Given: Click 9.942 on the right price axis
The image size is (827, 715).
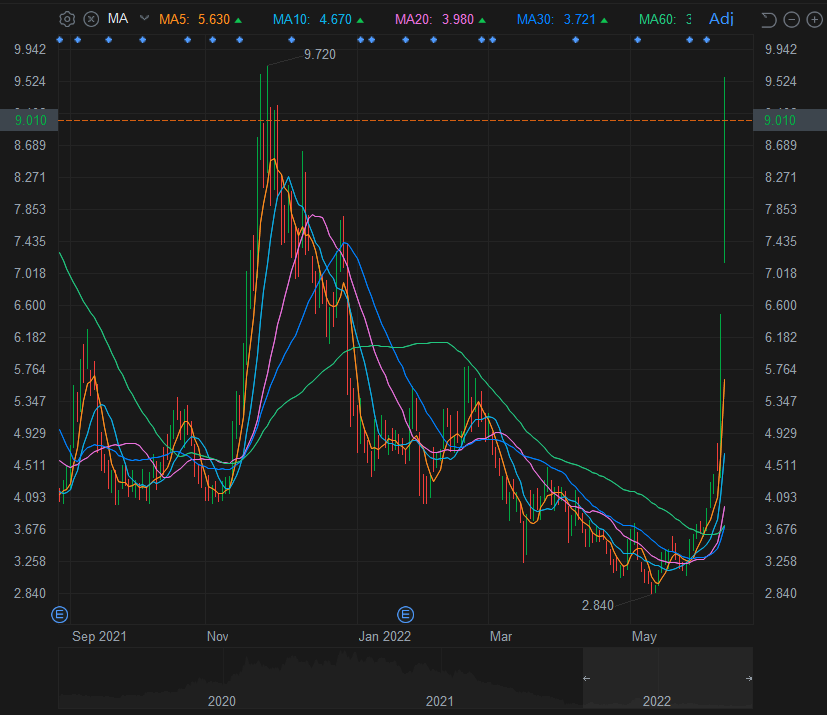Looking at the screenshot, I should 781,50.
